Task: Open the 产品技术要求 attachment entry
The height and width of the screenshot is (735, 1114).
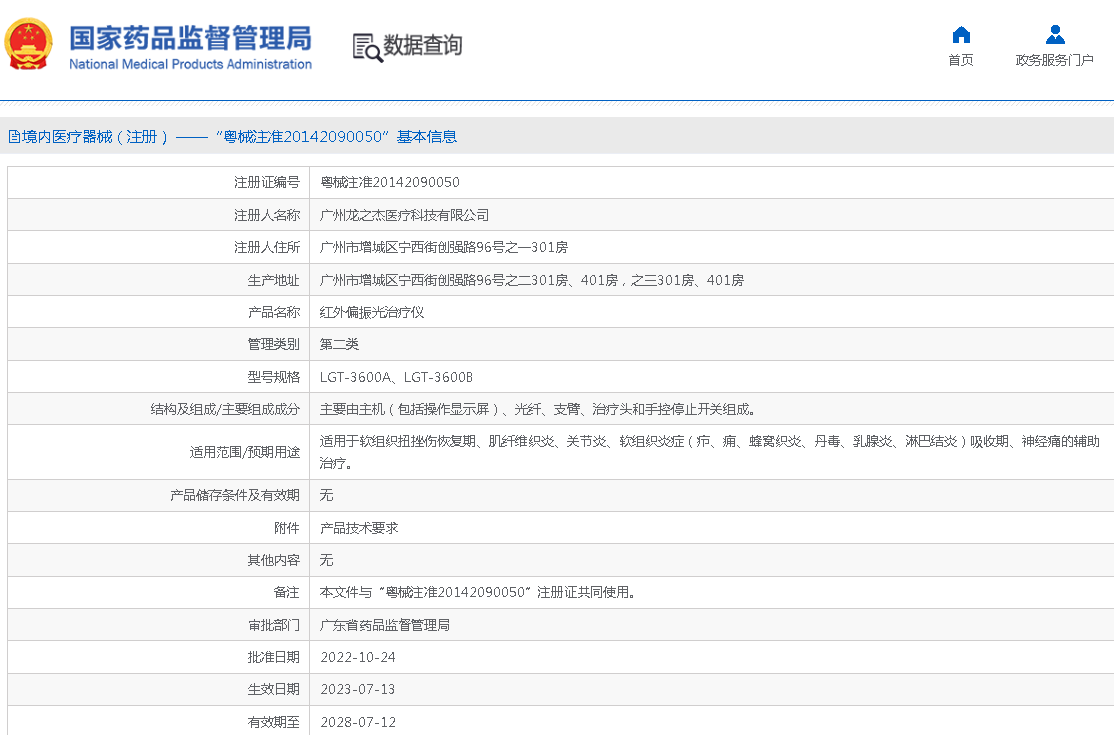Action: click(x=359, y=528)
